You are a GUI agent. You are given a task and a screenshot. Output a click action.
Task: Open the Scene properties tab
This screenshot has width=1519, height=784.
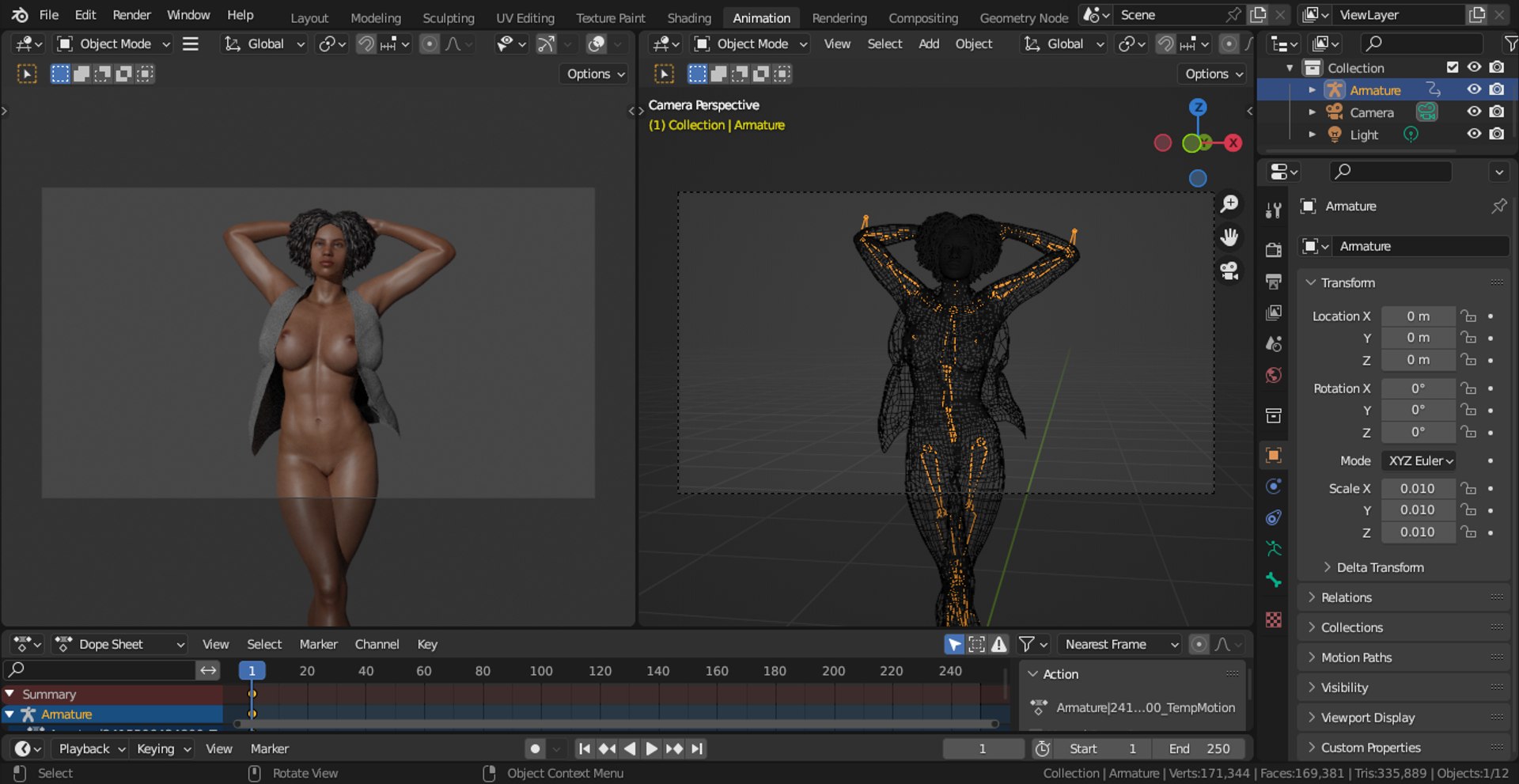click(x=1274, y=344)
